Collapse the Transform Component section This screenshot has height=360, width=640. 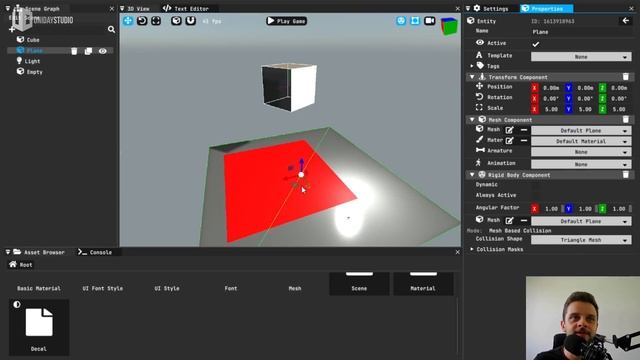point(472,77)
